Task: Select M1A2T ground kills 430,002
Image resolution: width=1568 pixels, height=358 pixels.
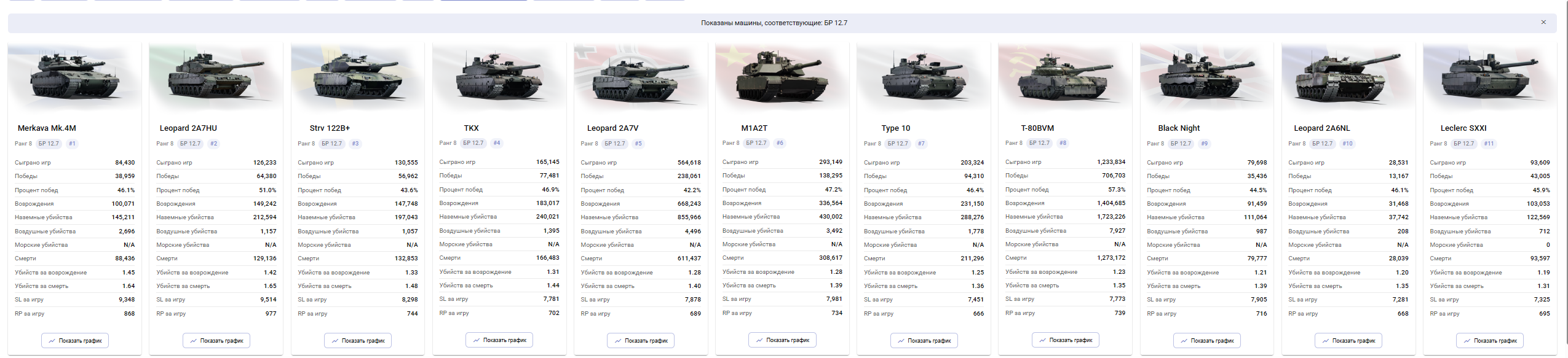Action: pos(830,217)
